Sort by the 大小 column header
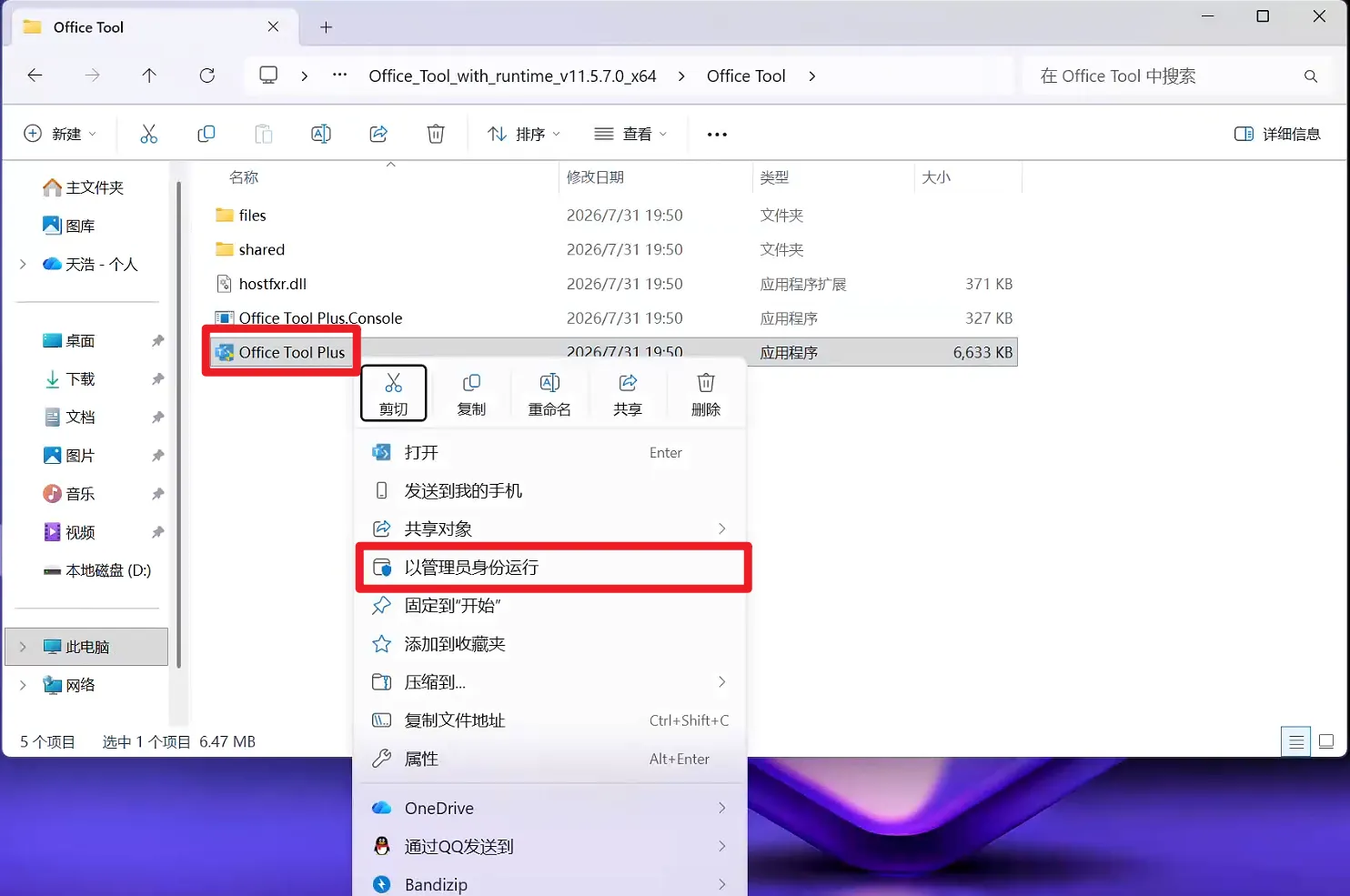 click(936, 177)
